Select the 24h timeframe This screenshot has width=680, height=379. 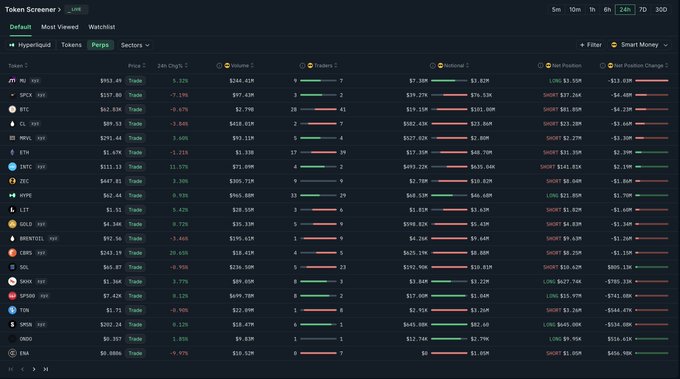tap(625, 10)
